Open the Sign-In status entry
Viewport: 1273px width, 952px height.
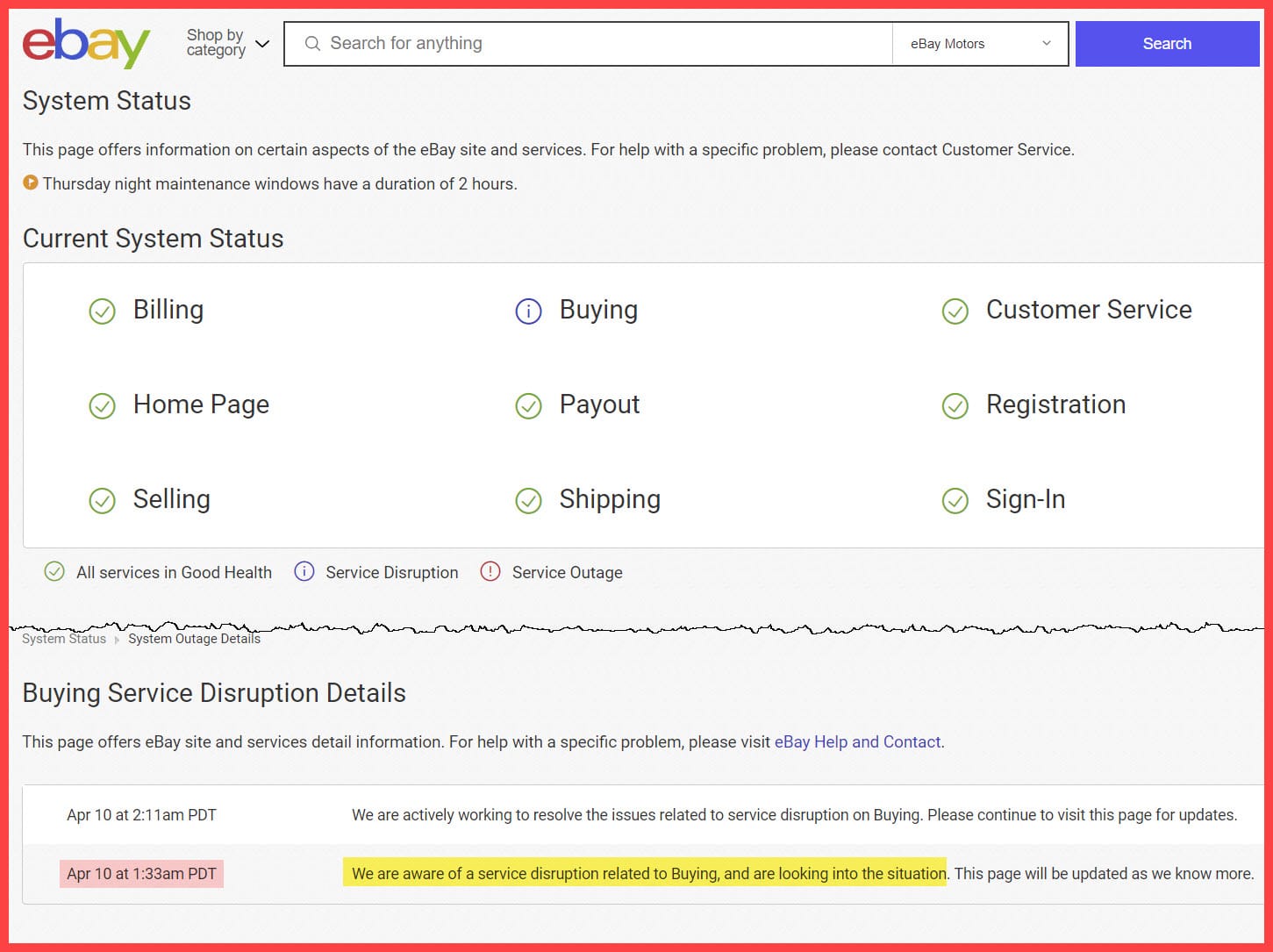[1026, 499]
